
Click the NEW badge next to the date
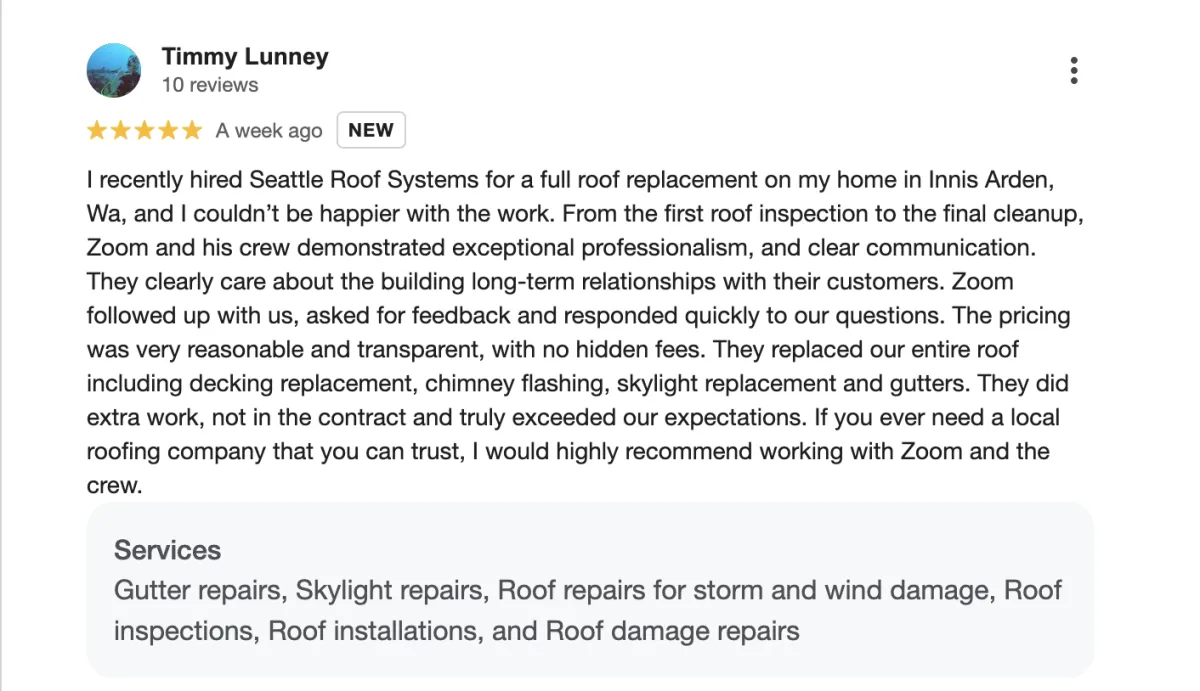pyautogui.click(x=371, y=130)
